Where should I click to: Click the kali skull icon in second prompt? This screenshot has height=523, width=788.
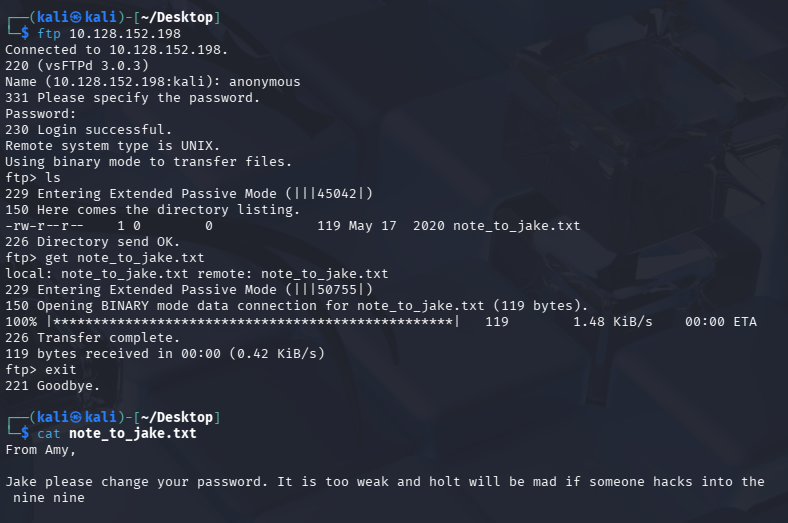pos(76,417)
